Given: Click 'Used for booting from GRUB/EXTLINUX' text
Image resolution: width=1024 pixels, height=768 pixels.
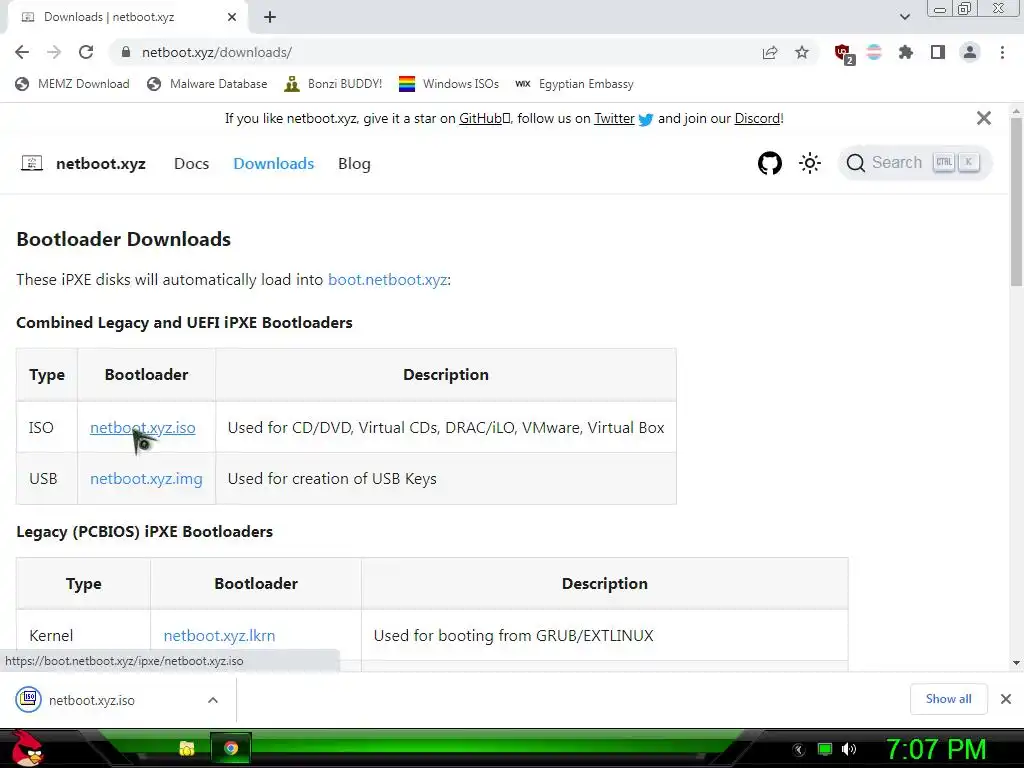Looking at the screenshot, I should (513, 635).
